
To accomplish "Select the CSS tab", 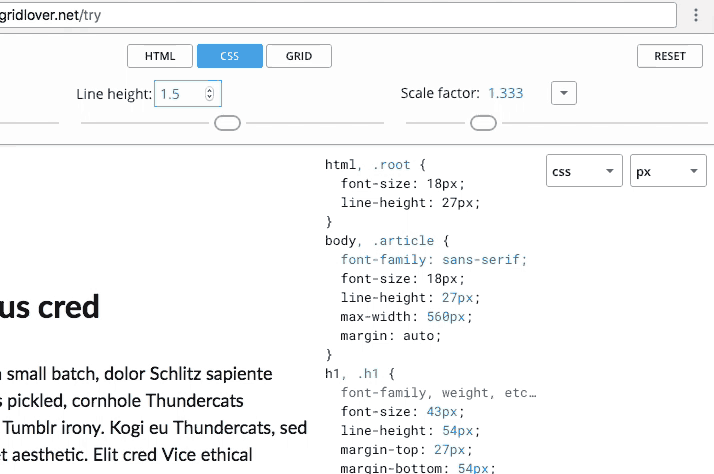I will click(x=230, y=56).
